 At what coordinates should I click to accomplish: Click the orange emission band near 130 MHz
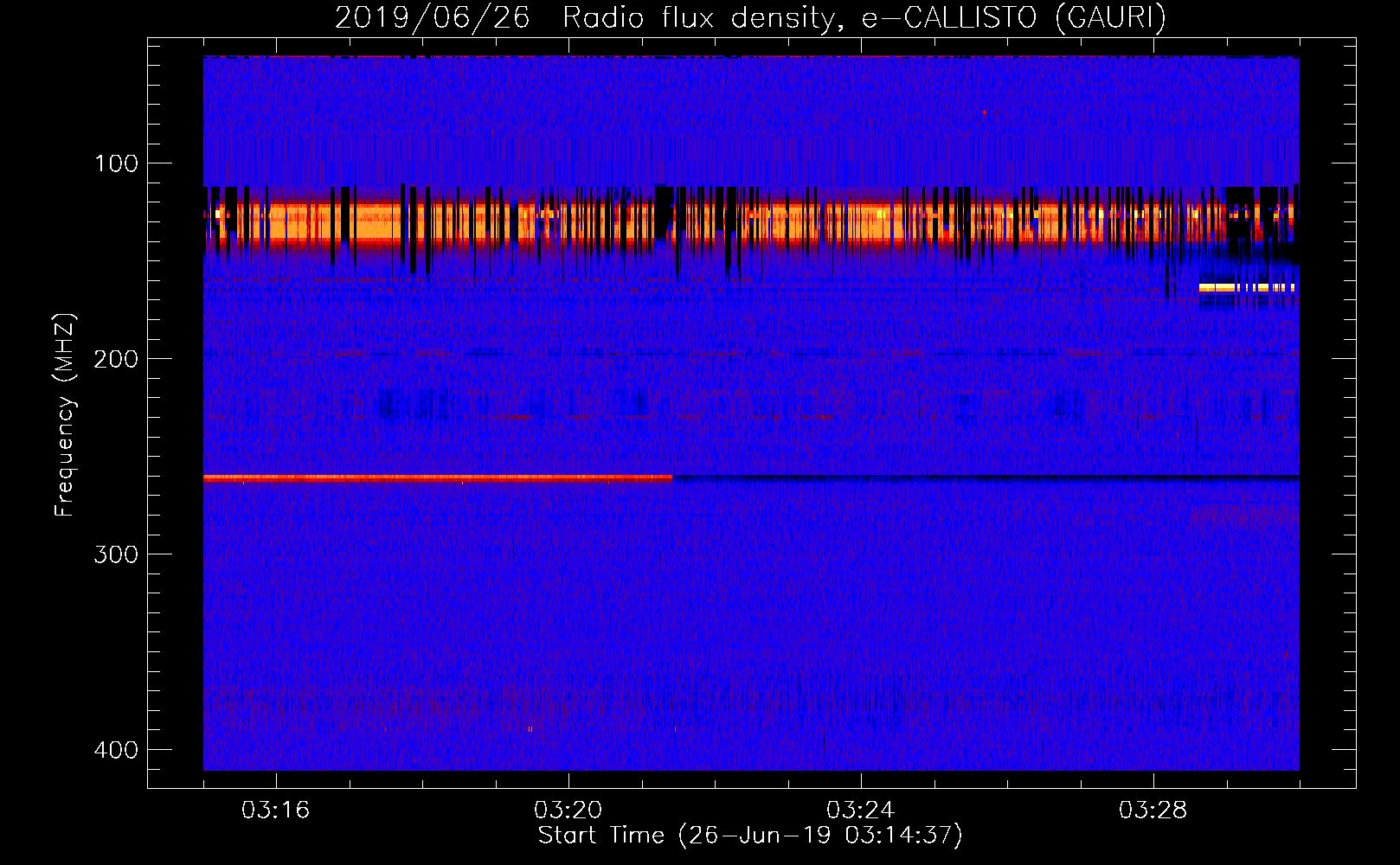coord(749,223)
